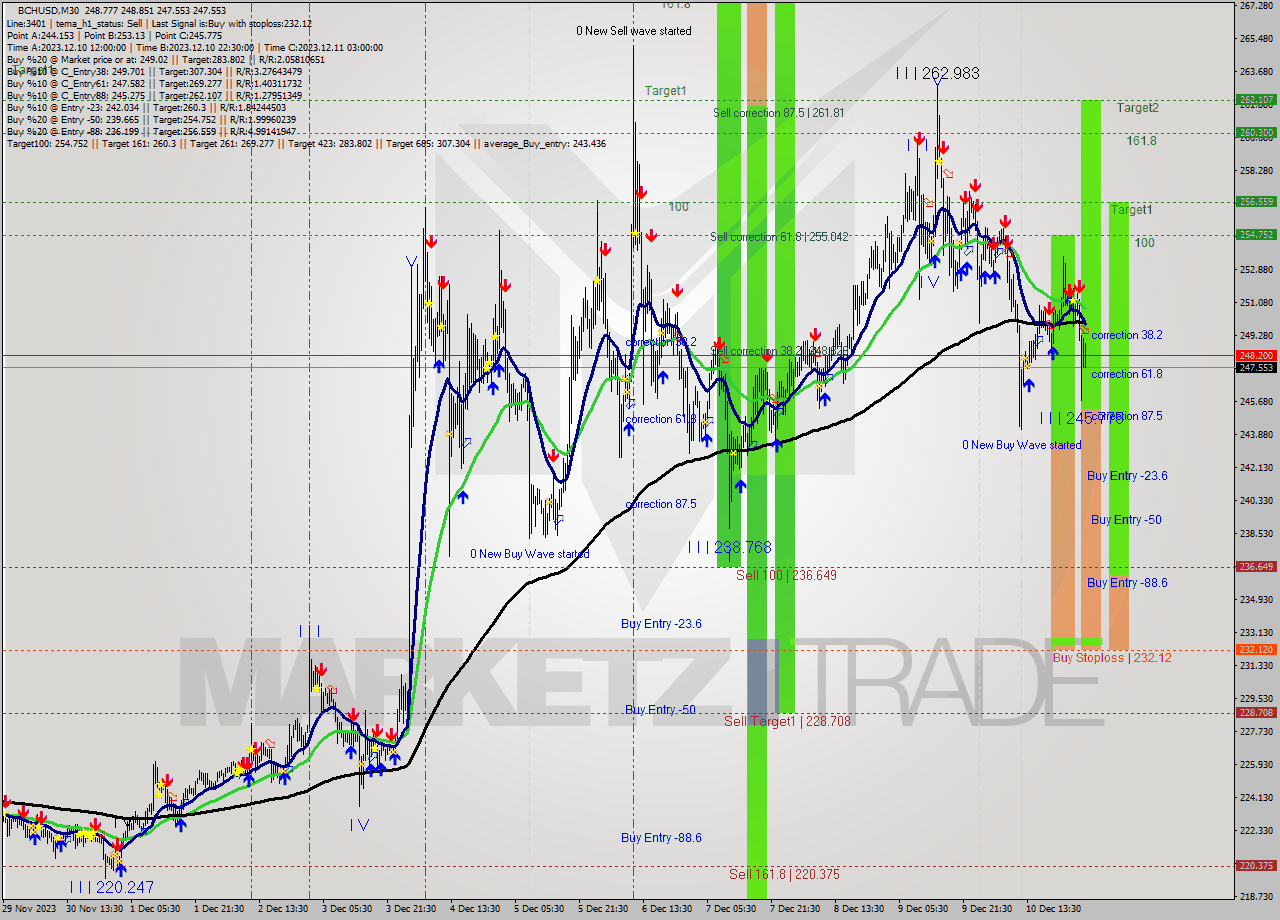Click the 'Sell correction 61.8 | 255.042' label
Viewport: 1280px width, 920px height.
tap(779, 237)
